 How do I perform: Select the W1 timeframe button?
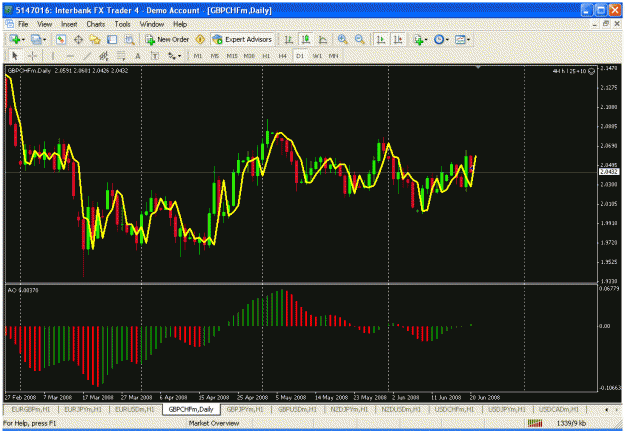317,56
